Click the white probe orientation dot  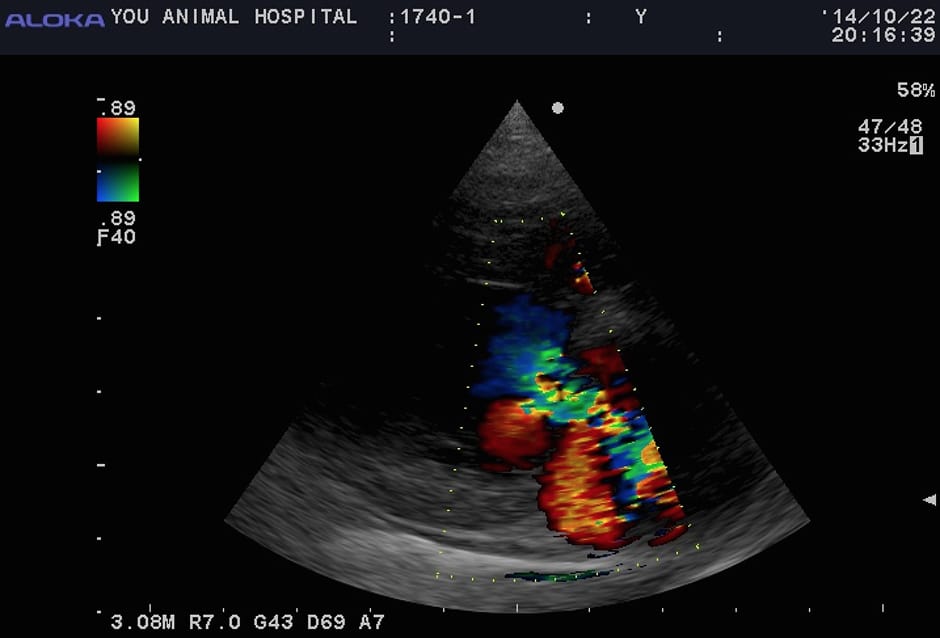[558, 108]
